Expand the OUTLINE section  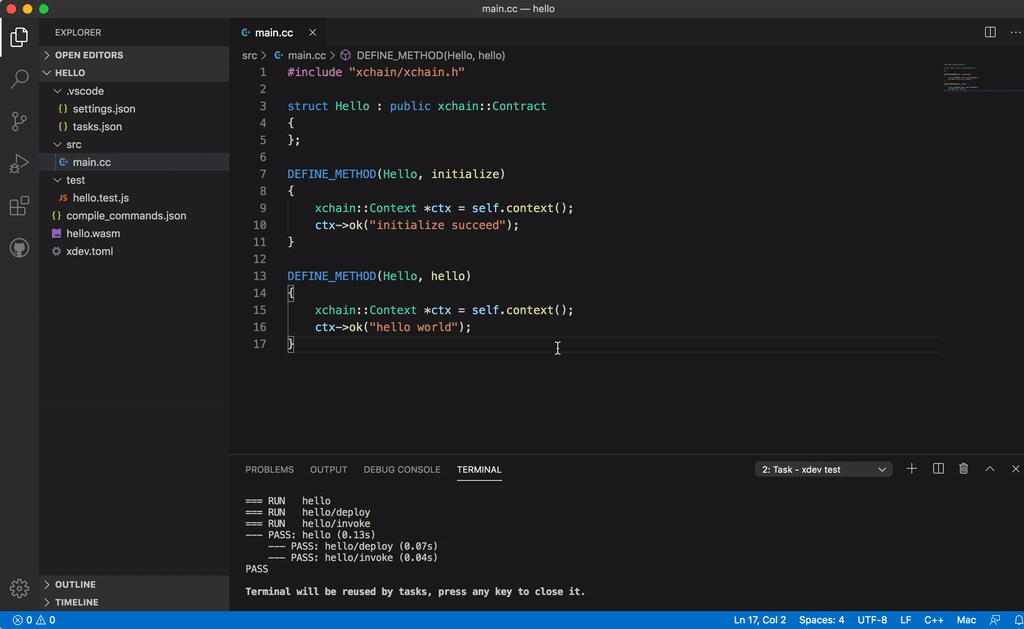click(x=134, y=585)
